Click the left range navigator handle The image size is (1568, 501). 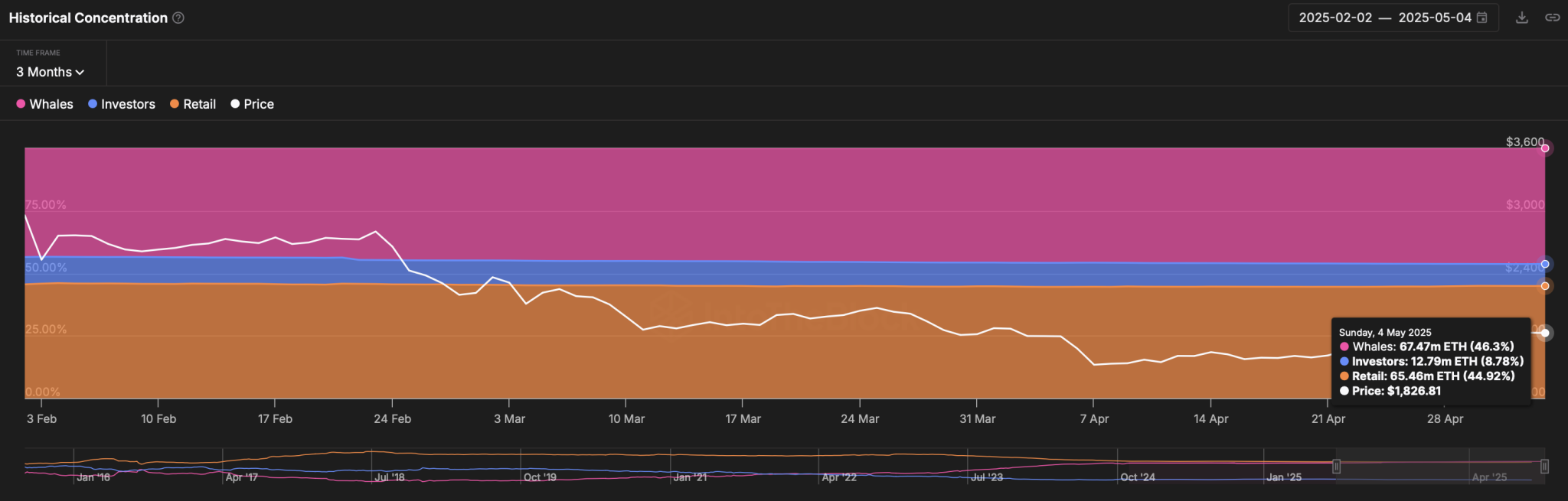[1336, 467]
